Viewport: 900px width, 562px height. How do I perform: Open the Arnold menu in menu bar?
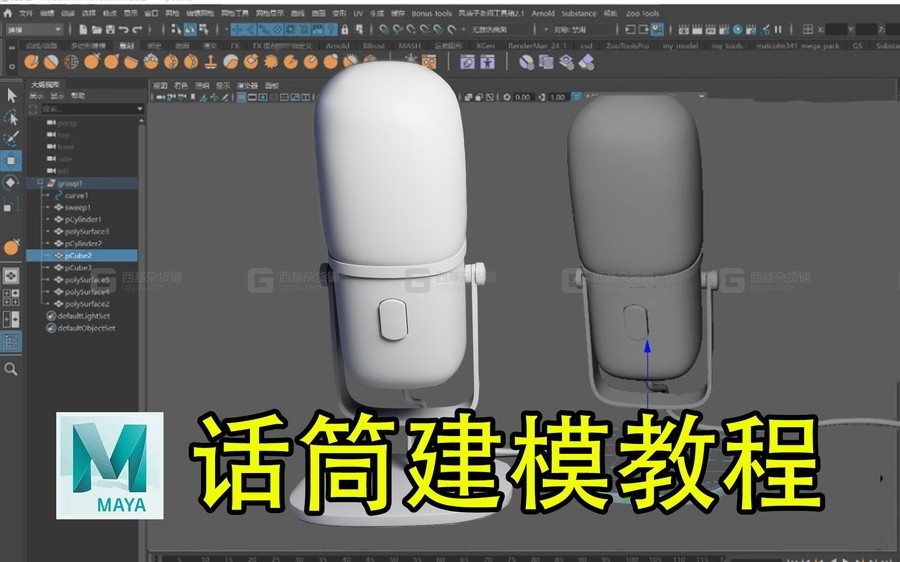(x=542, y=14)
